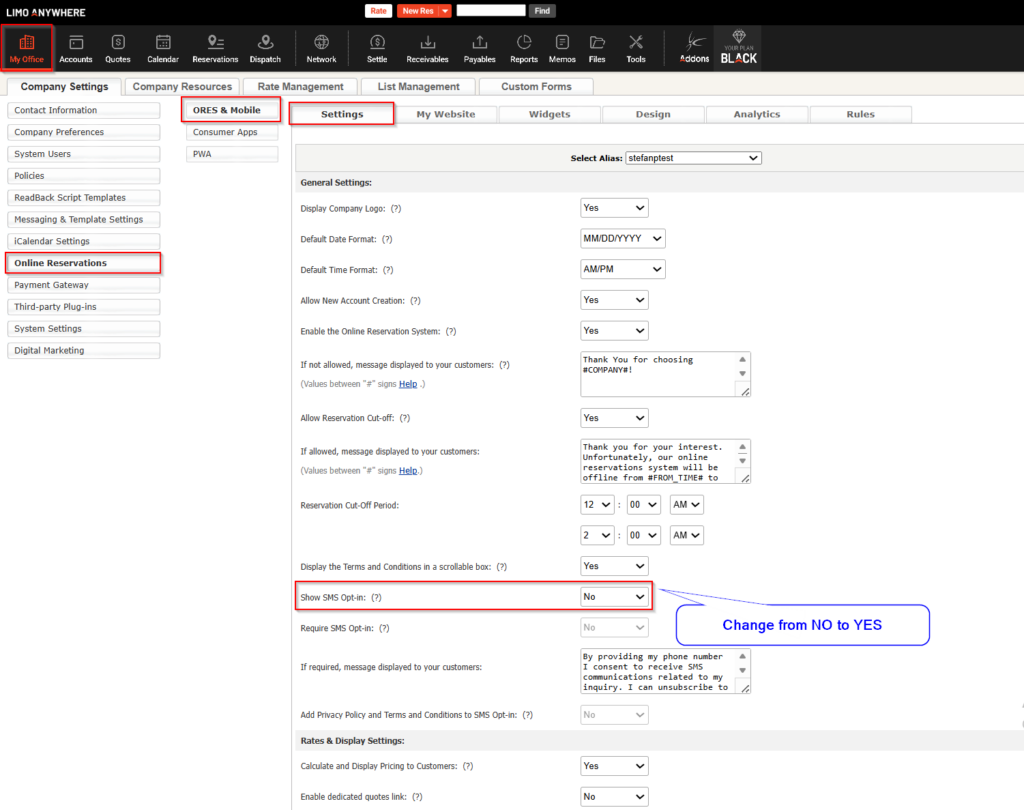This screenshot has height=810, width=1024.
Task: Open the Accounts icon in the toolbar
Action: (x=75, y=48)
